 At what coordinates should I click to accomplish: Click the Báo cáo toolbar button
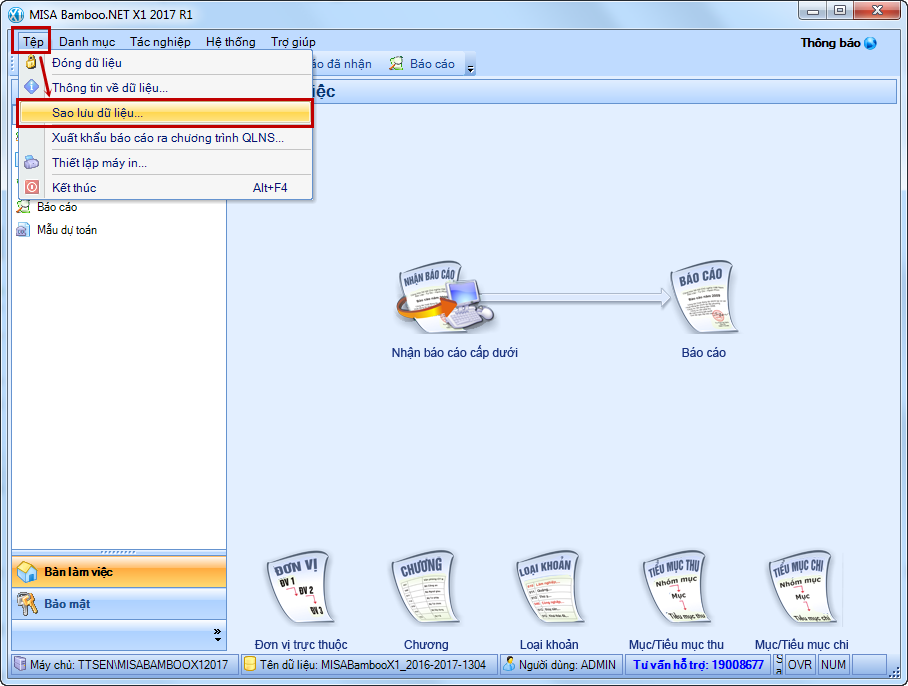tap(422, 64)
